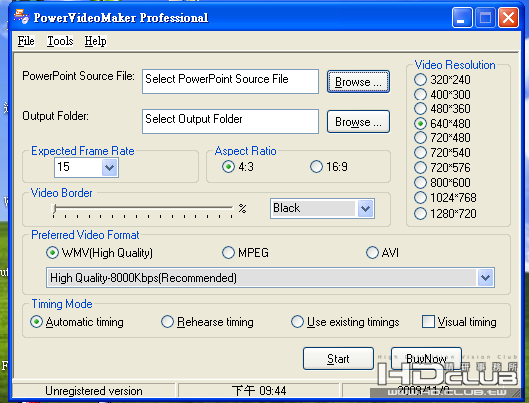
Task: Click the PowerPoint Source File input field
Action: (230, 81)
